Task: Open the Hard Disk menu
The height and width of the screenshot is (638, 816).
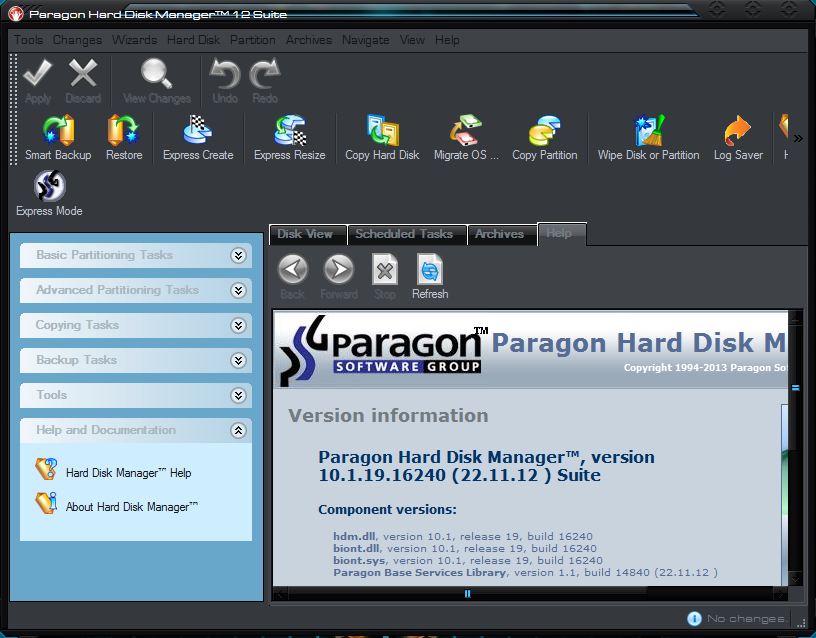Action: pos(193,40)
